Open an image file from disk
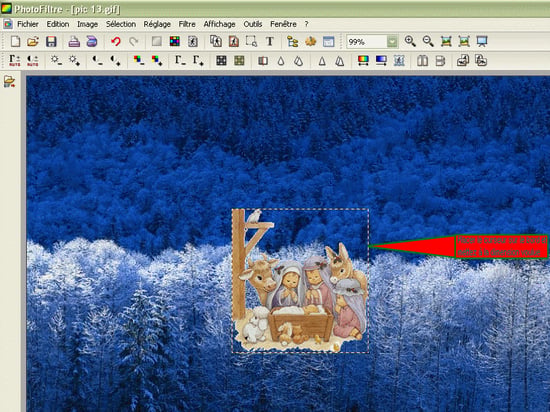This screenshot has width=550, height=412. (33, 42)
